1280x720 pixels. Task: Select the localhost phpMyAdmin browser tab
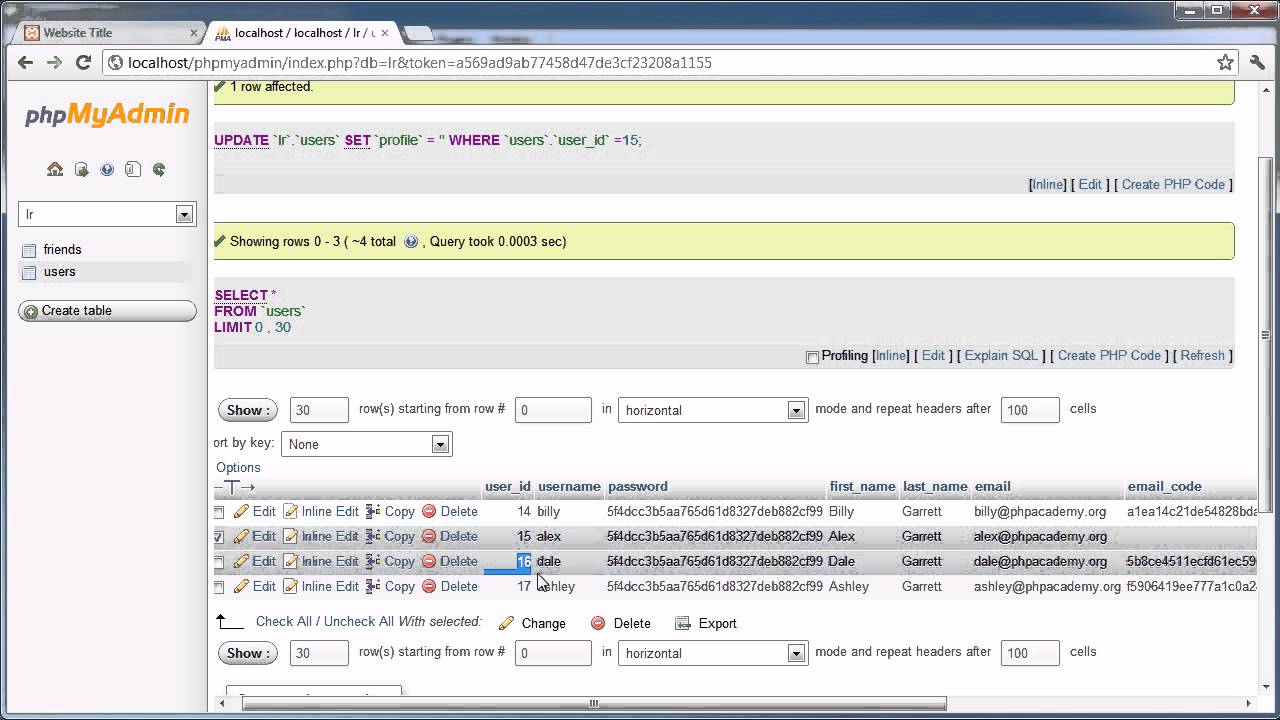(305, 33)
